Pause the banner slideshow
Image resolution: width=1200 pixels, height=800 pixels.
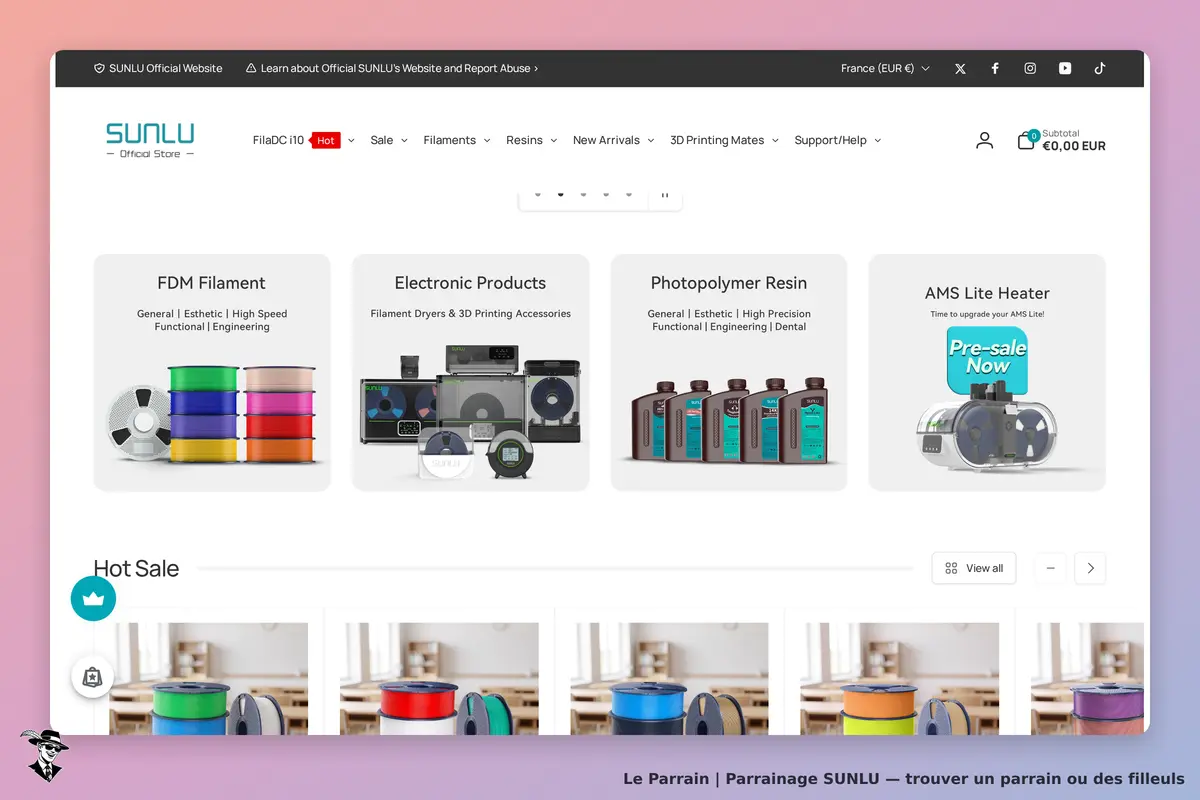665,194
